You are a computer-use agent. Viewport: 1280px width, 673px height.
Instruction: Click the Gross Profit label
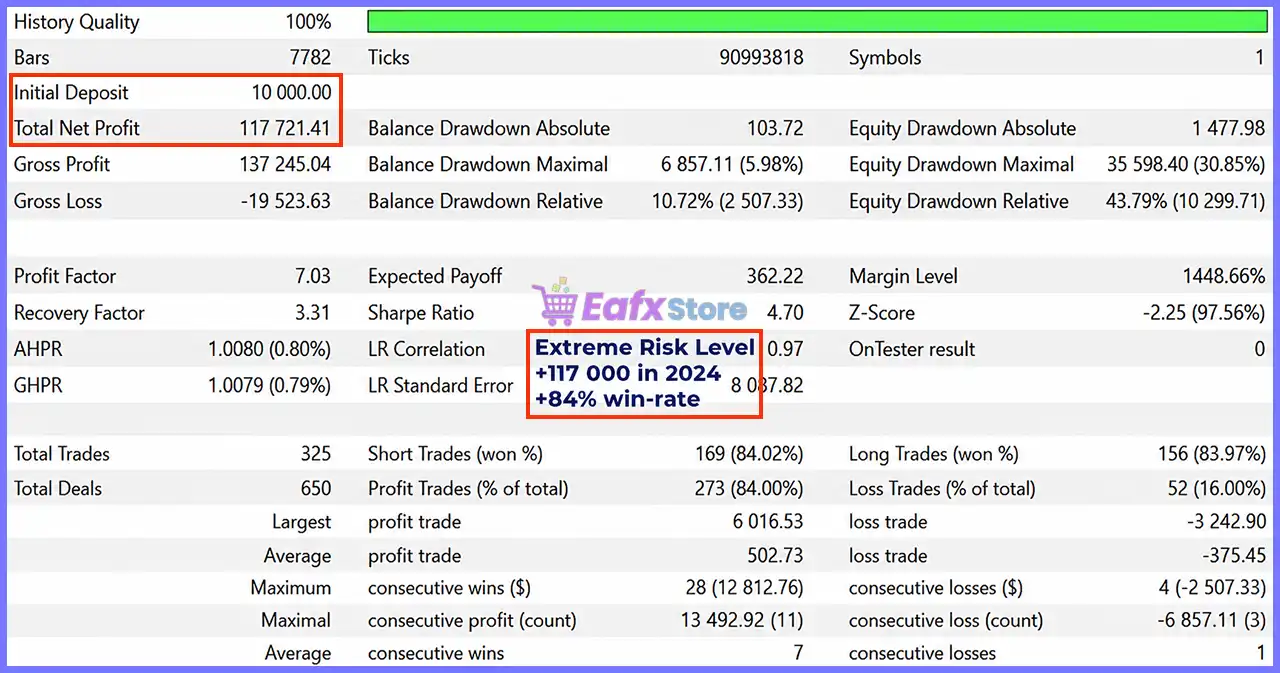click(62, 164)
